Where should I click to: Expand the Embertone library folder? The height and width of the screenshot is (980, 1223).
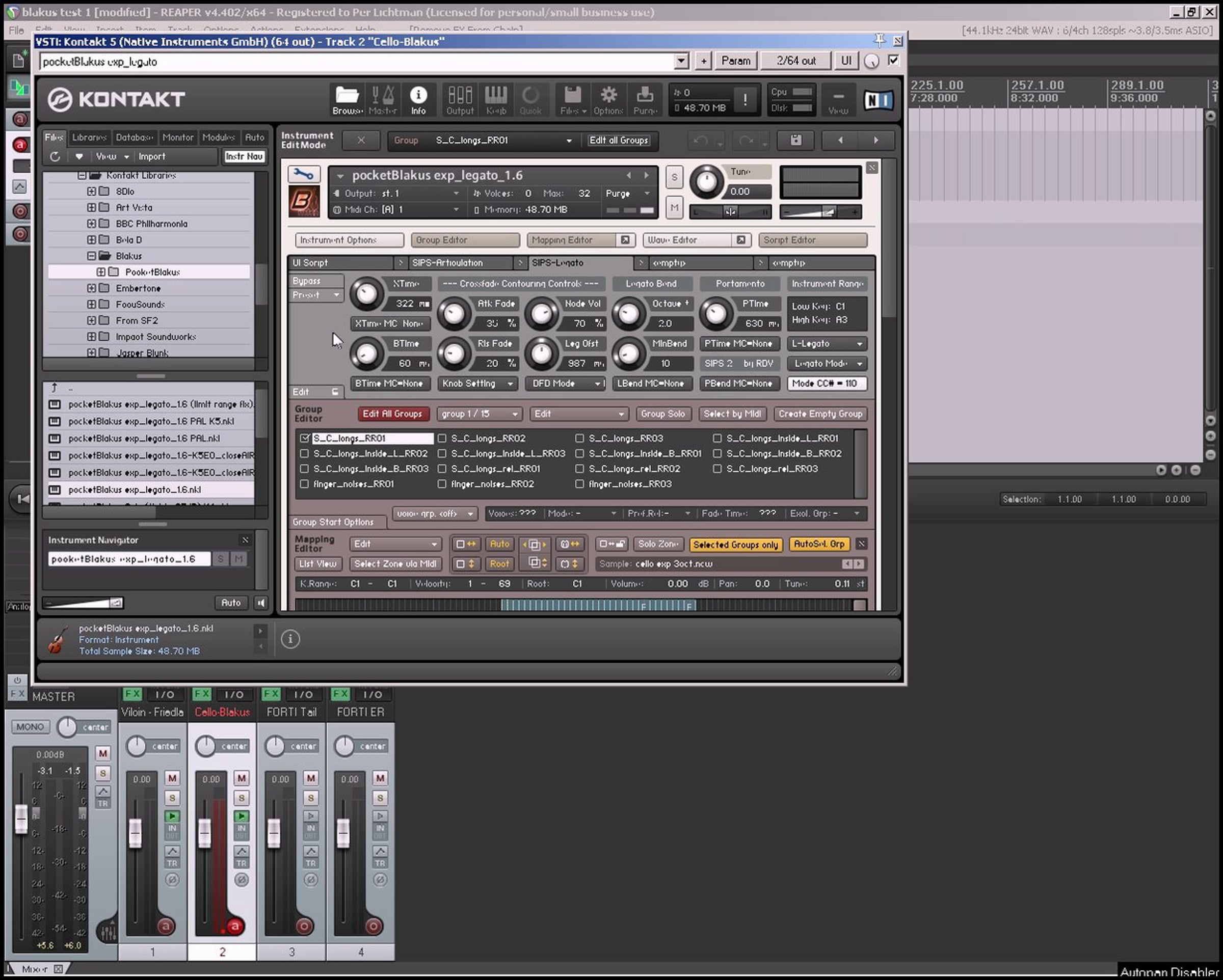(x=91, y=288)
